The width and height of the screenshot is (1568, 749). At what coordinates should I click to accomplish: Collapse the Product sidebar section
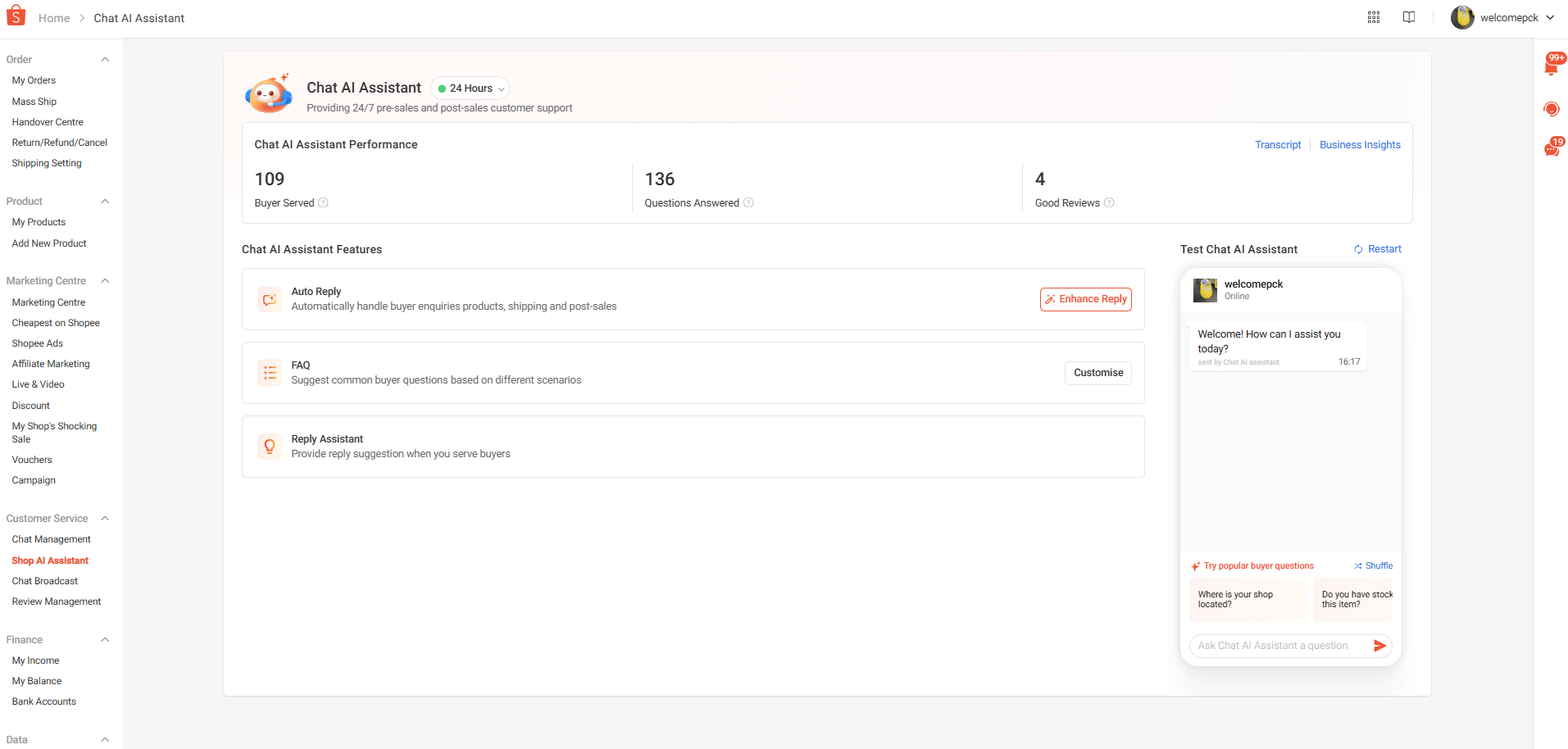[105, 202]
